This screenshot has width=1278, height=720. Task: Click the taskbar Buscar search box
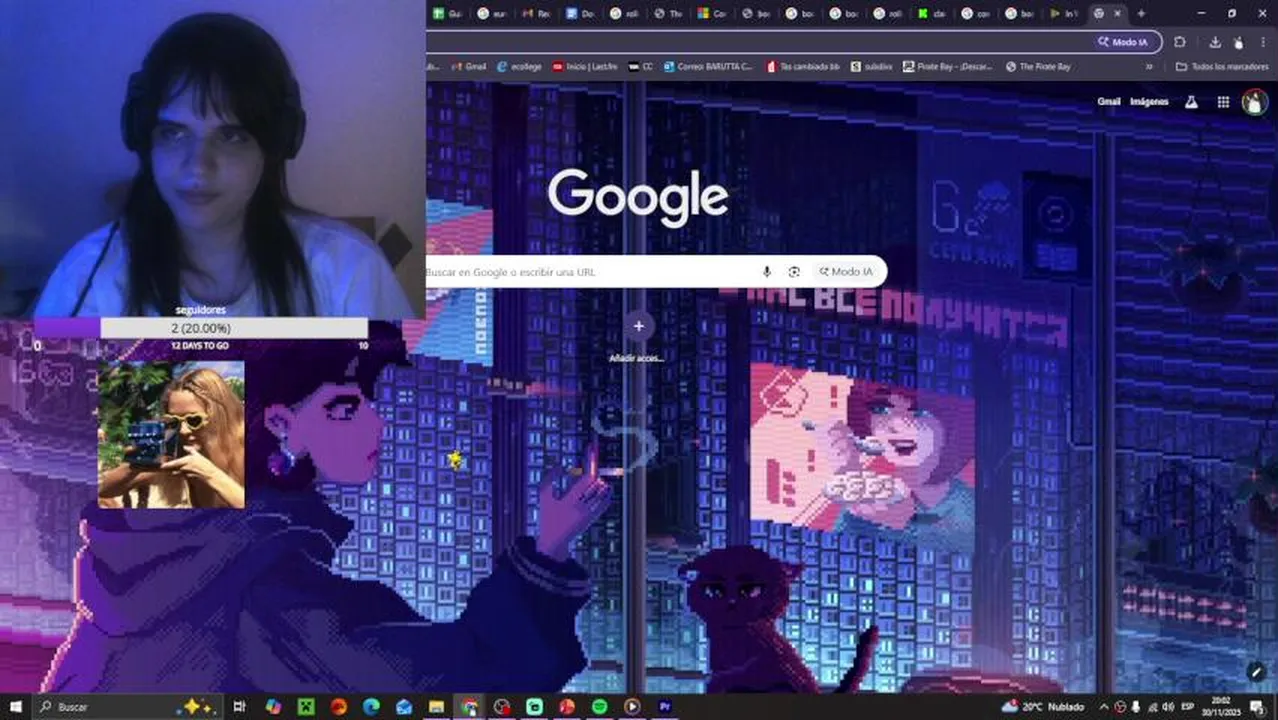126,707
